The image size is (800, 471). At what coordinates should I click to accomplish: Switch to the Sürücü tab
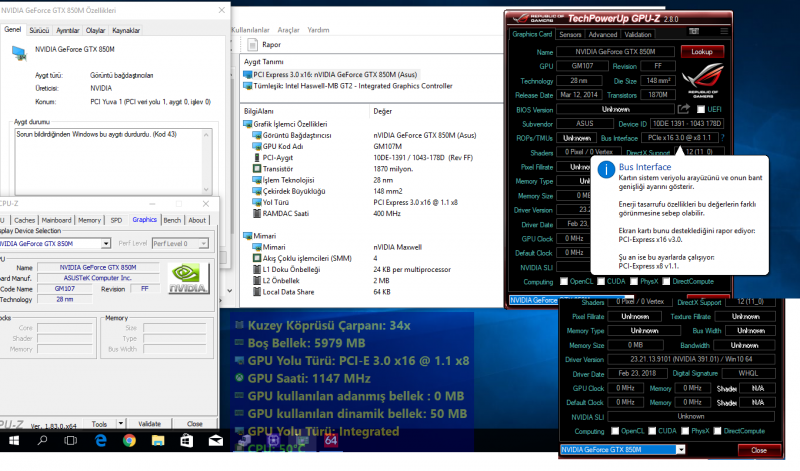[x=39, y=30]
